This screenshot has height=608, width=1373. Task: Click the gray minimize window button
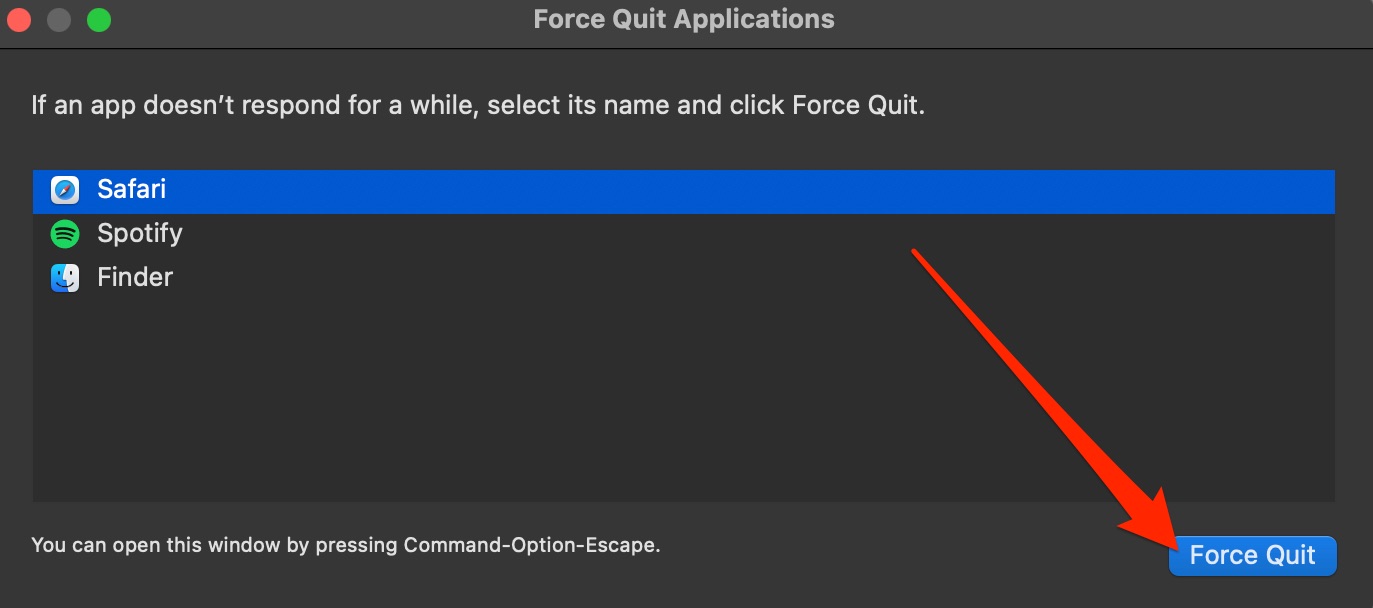point(59,19)
